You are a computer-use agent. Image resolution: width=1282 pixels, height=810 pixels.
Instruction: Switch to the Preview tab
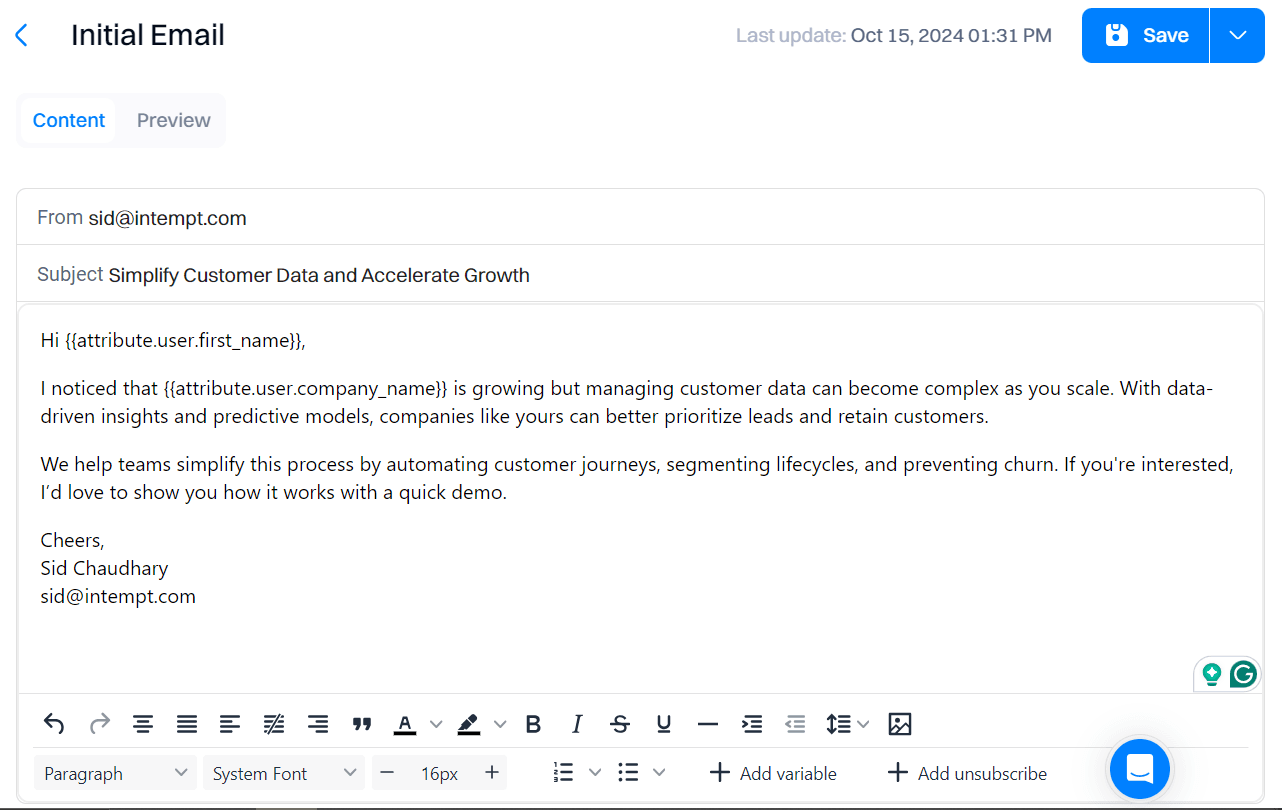click(x=173, y=120)
